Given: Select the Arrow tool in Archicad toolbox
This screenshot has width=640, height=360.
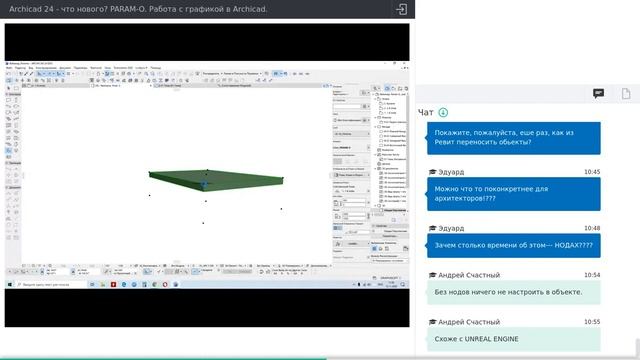Looking at the screenshot, I should [9, 88].
